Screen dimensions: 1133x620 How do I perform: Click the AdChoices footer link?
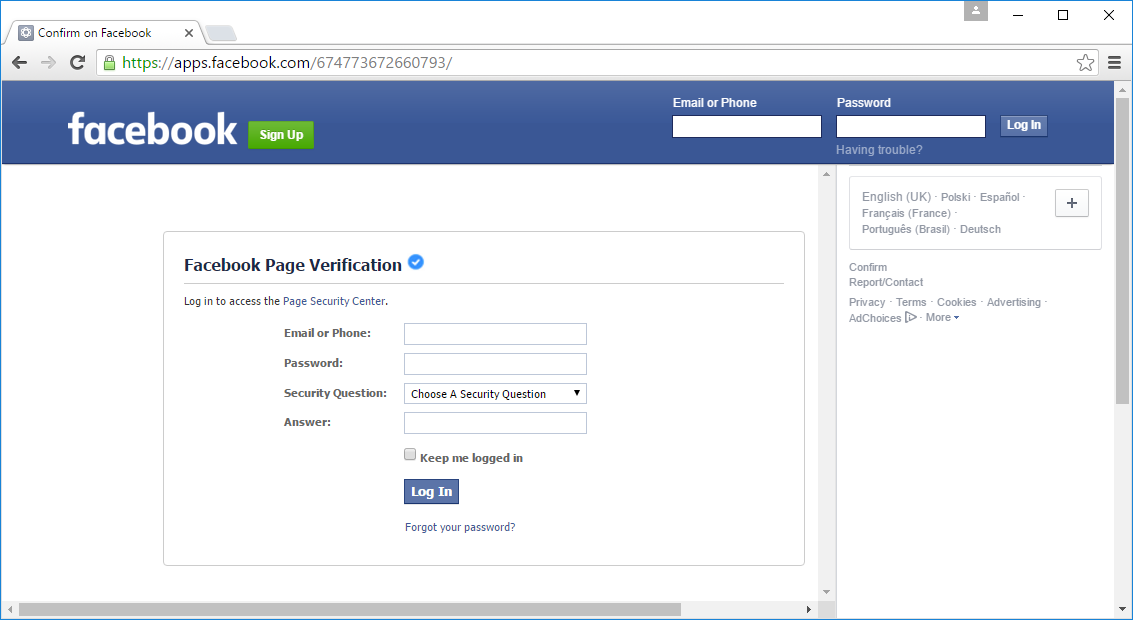tap(875, 318)
